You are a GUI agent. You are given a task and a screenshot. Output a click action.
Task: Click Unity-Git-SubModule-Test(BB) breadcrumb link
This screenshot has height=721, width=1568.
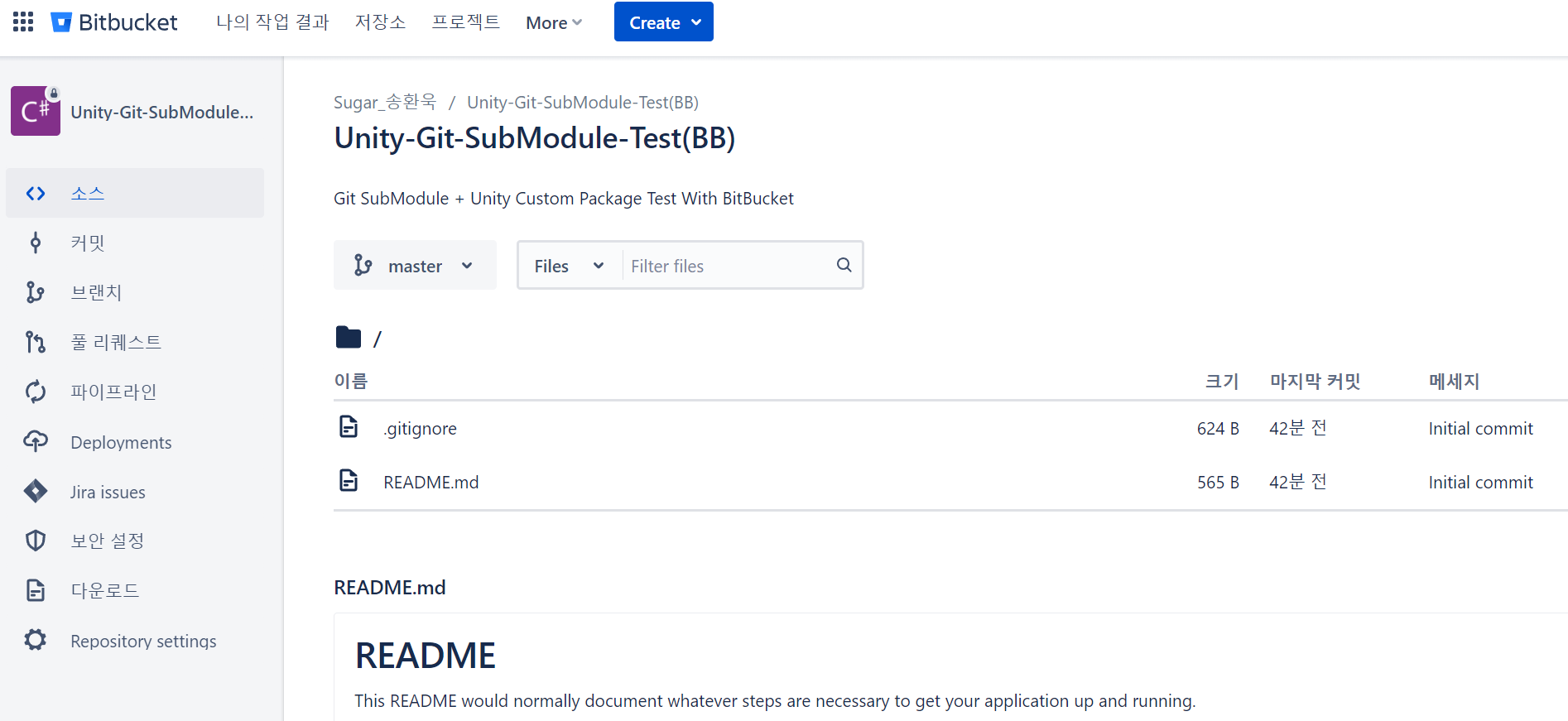pos(583,102)
